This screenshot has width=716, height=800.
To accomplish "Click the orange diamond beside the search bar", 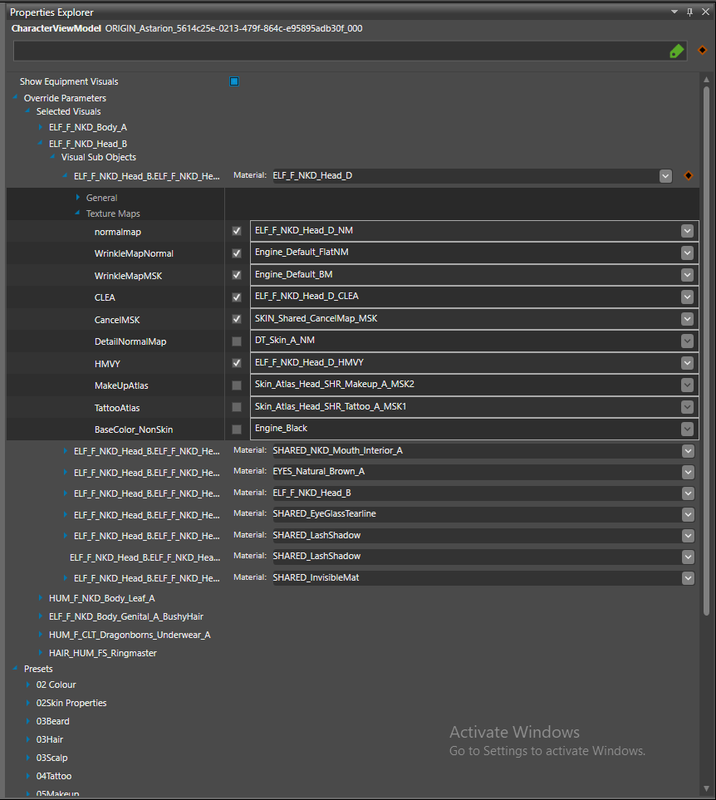I will click(703, 50).
